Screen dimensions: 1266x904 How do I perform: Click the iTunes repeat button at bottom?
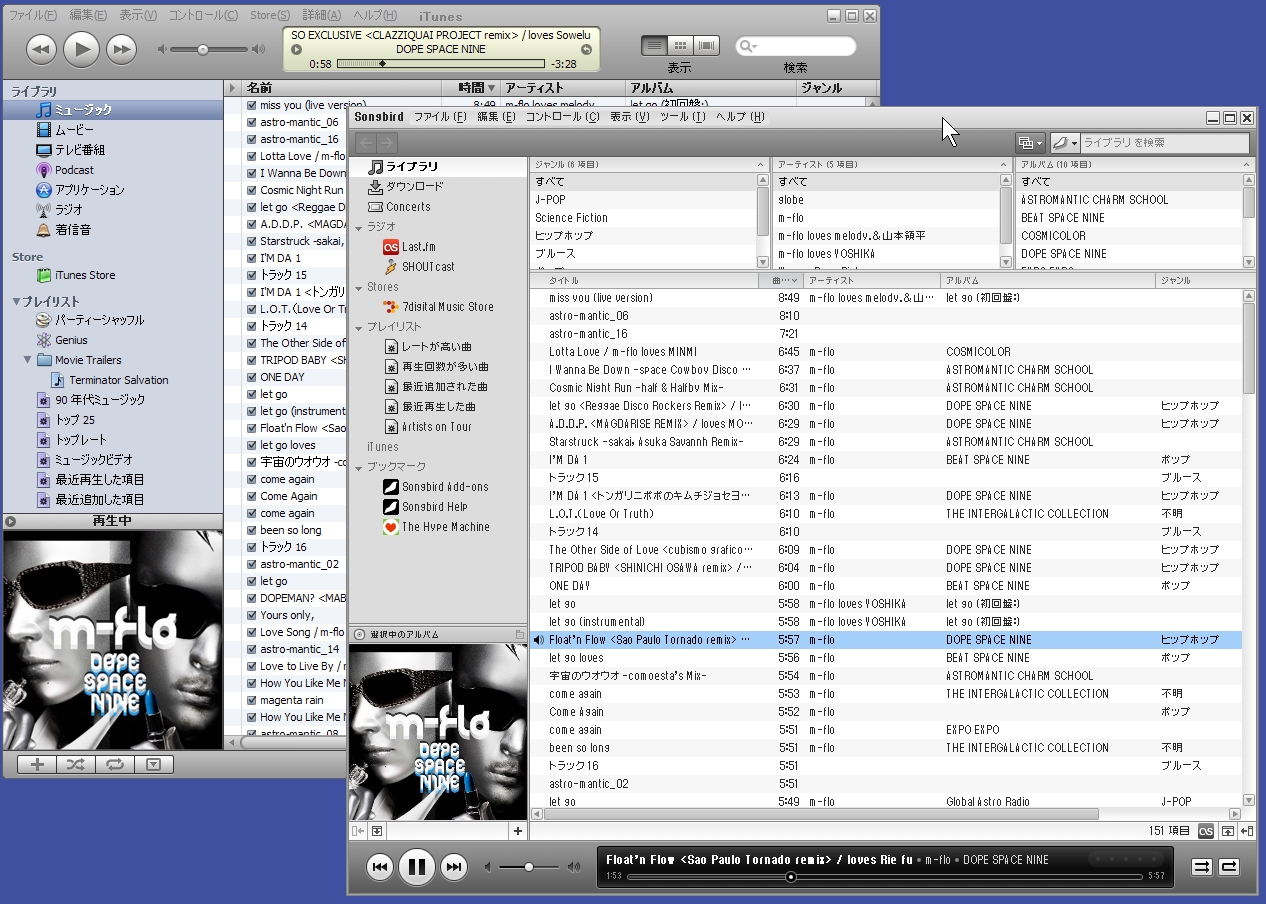point(115,765)
